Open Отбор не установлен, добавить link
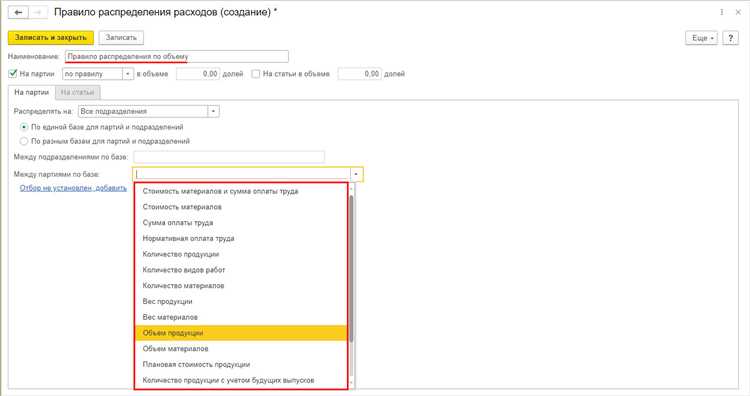This screenshot has height=396, width=750. (73, 188)
